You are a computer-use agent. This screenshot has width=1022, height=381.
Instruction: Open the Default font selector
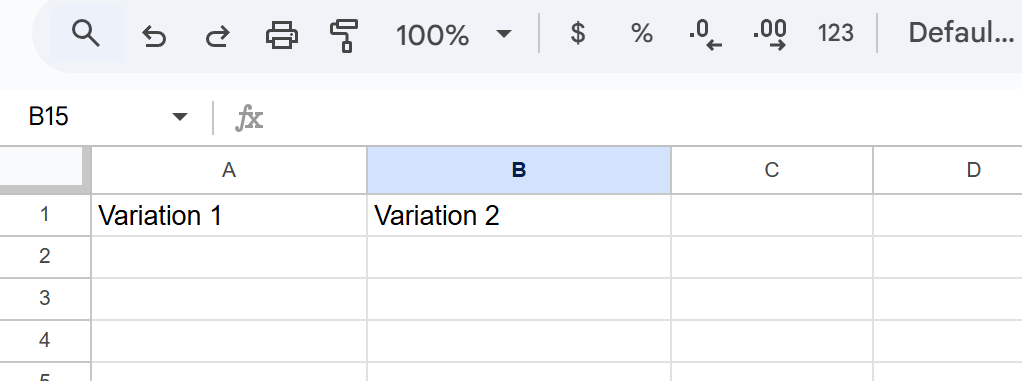[961, 33]
